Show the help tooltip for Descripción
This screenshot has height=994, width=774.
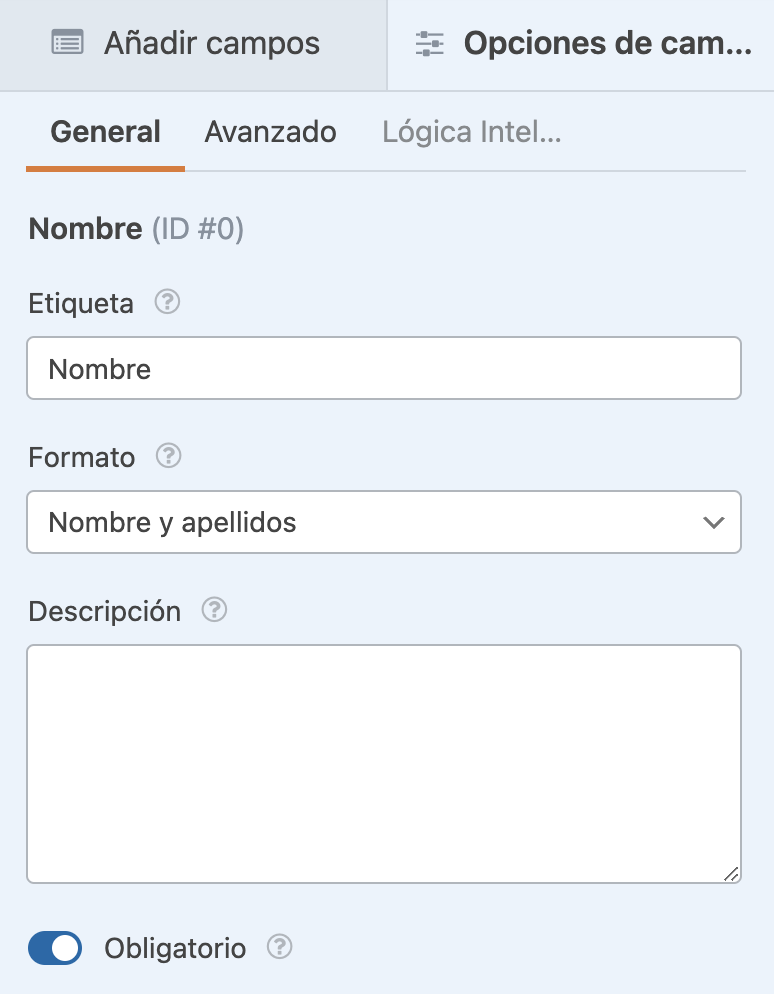point(214,610)
